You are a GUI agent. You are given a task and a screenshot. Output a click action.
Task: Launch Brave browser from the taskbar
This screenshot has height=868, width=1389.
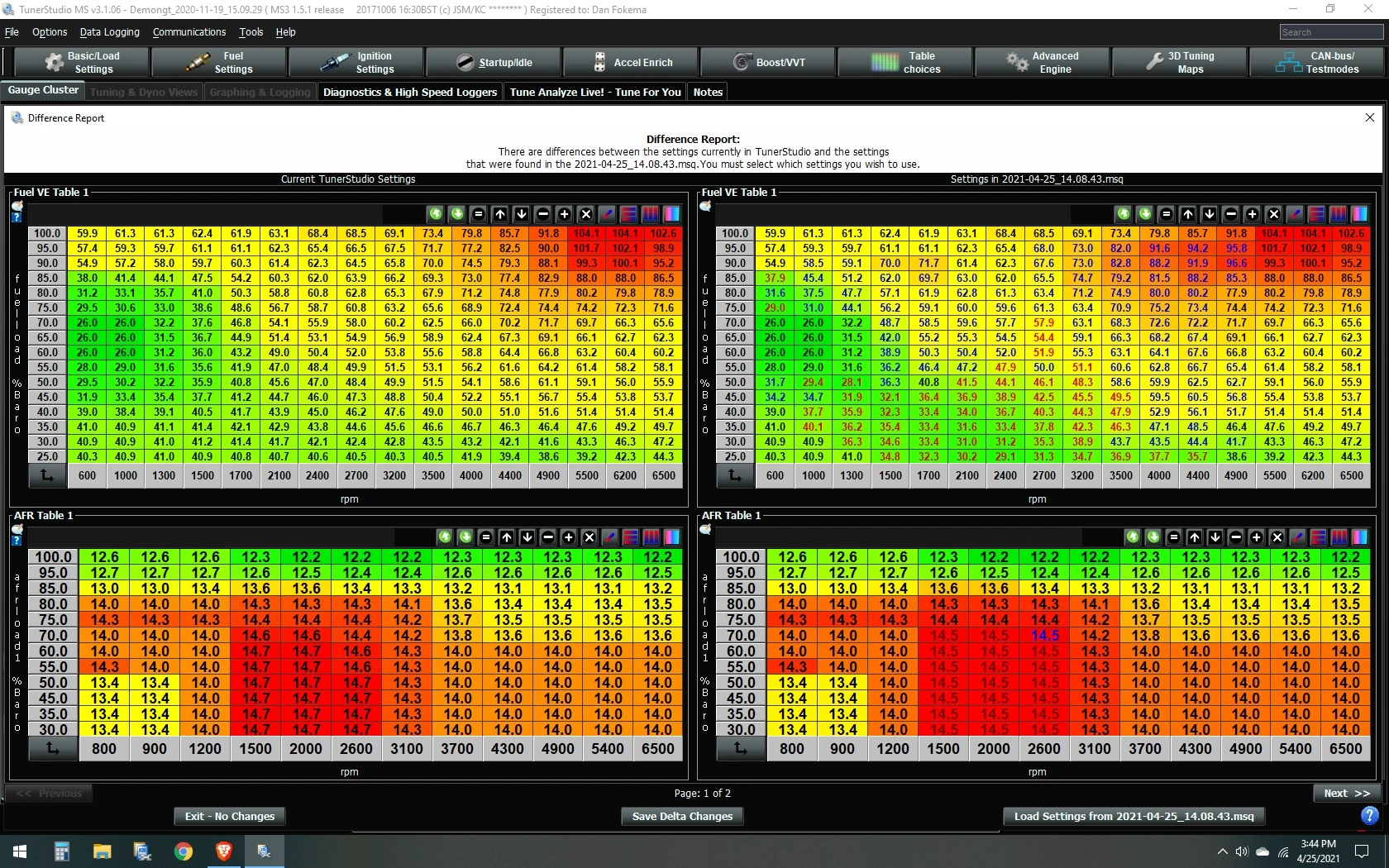click(x=223, y=851)
